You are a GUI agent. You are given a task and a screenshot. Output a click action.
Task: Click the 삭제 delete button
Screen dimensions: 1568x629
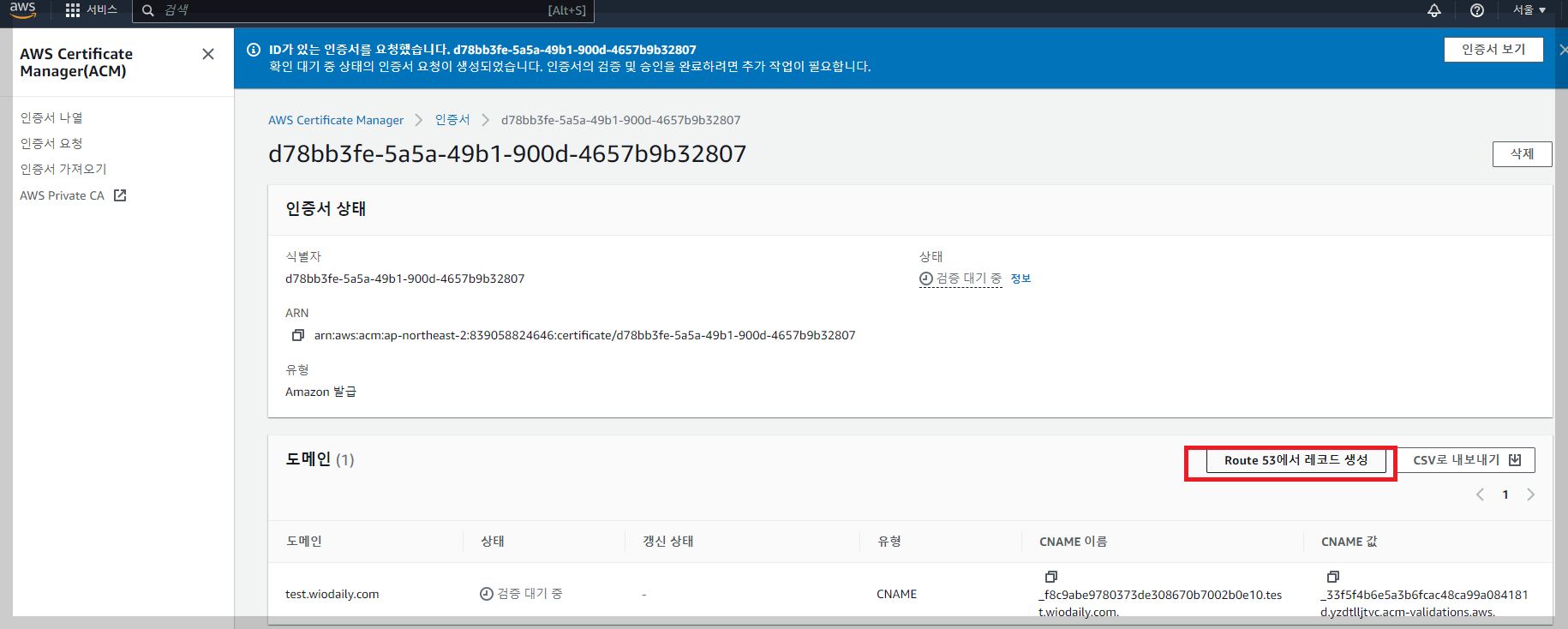coord(1522,154)
